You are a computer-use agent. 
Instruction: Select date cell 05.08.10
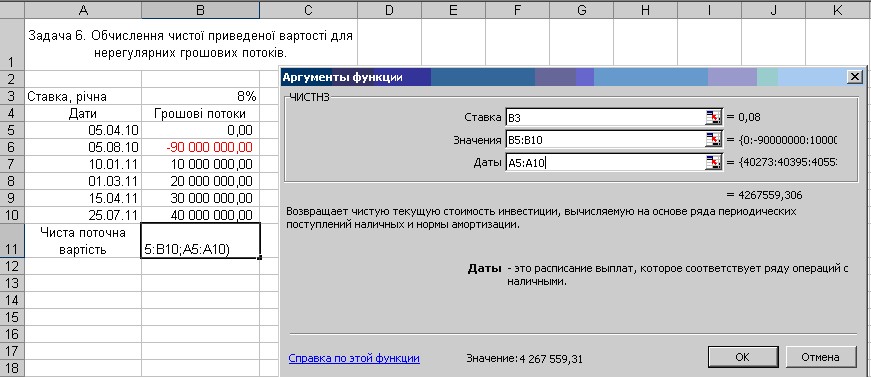83,147
